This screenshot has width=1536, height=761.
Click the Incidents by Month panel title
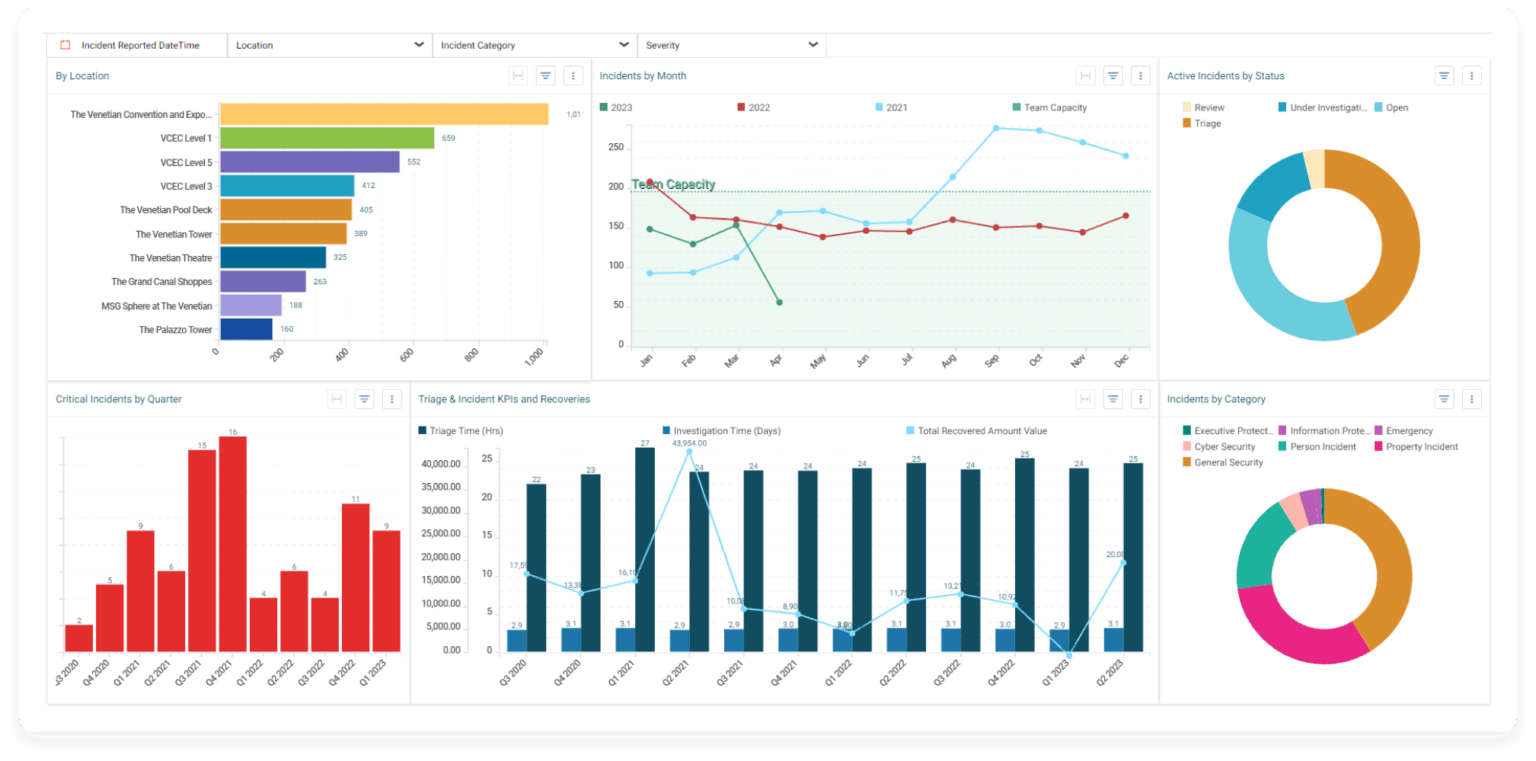click(644, 75)
